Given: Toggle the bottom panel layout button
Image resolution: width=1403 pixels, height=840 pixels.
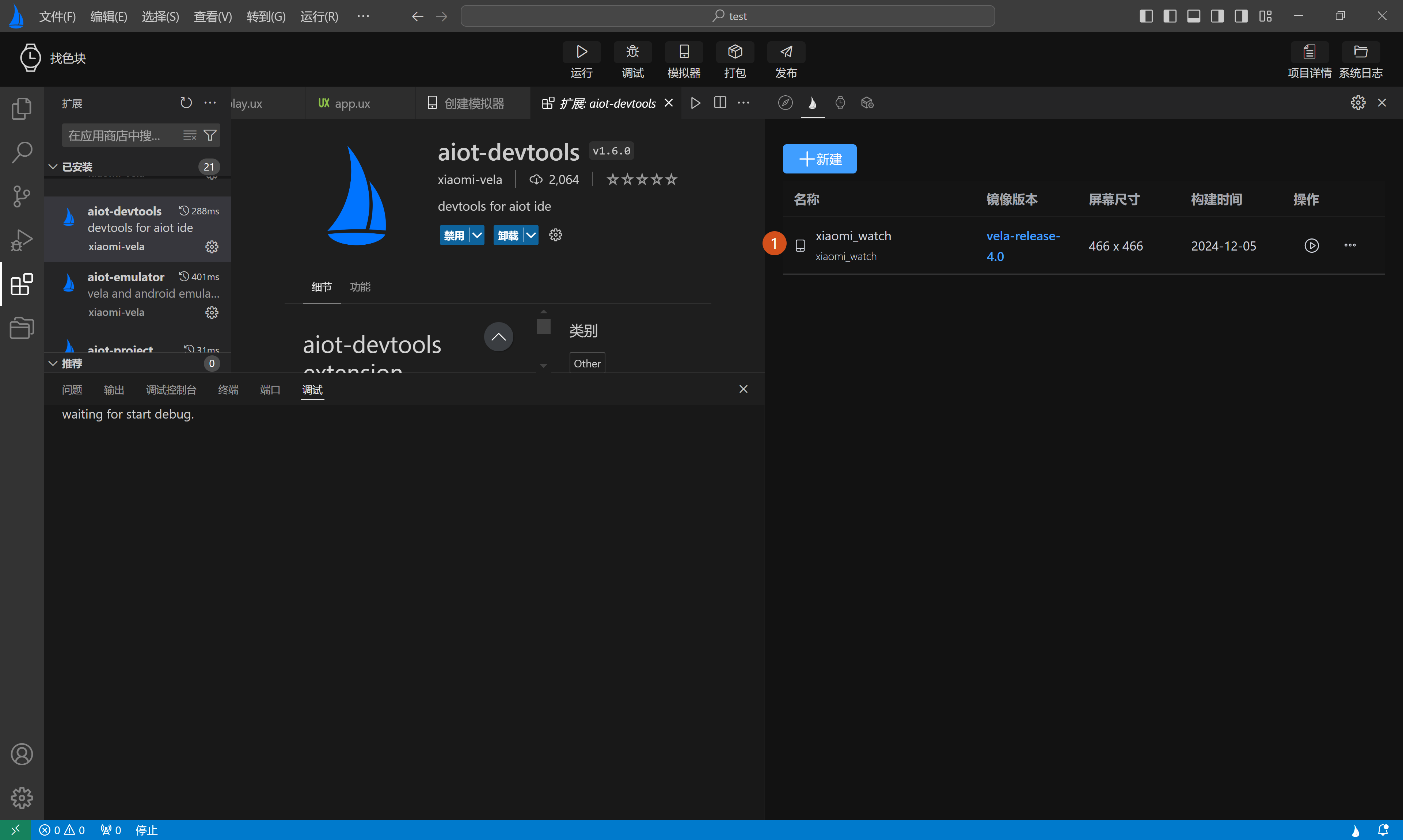Looking at the screenshot, I should (x=1194, y=16).
